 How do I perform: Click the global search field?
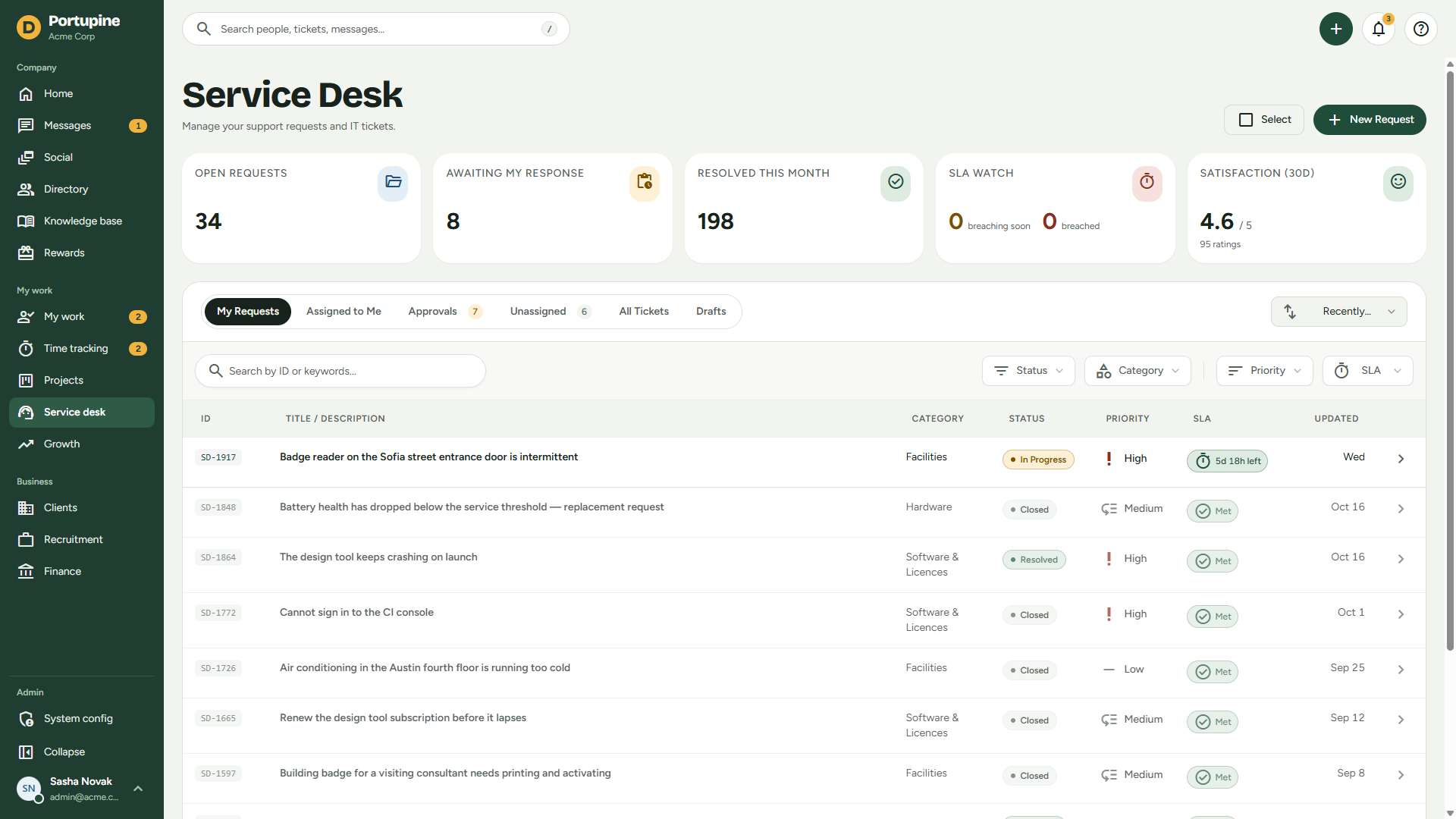376,29
